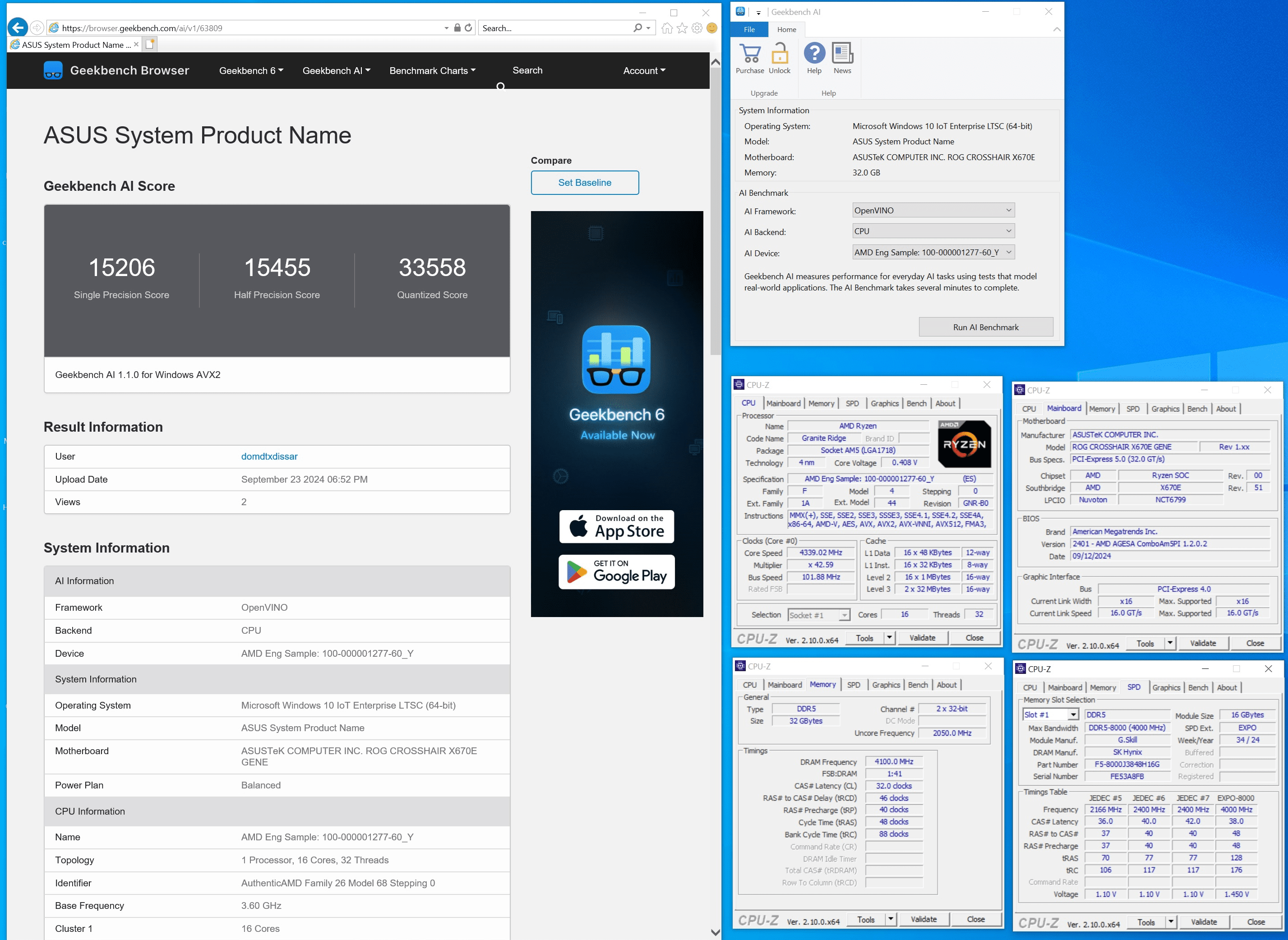Image resolution: width=1288 pixels, height=940 pixels.
Task: Open the AI Backend CPU dropdown
Action: (933, 231)
